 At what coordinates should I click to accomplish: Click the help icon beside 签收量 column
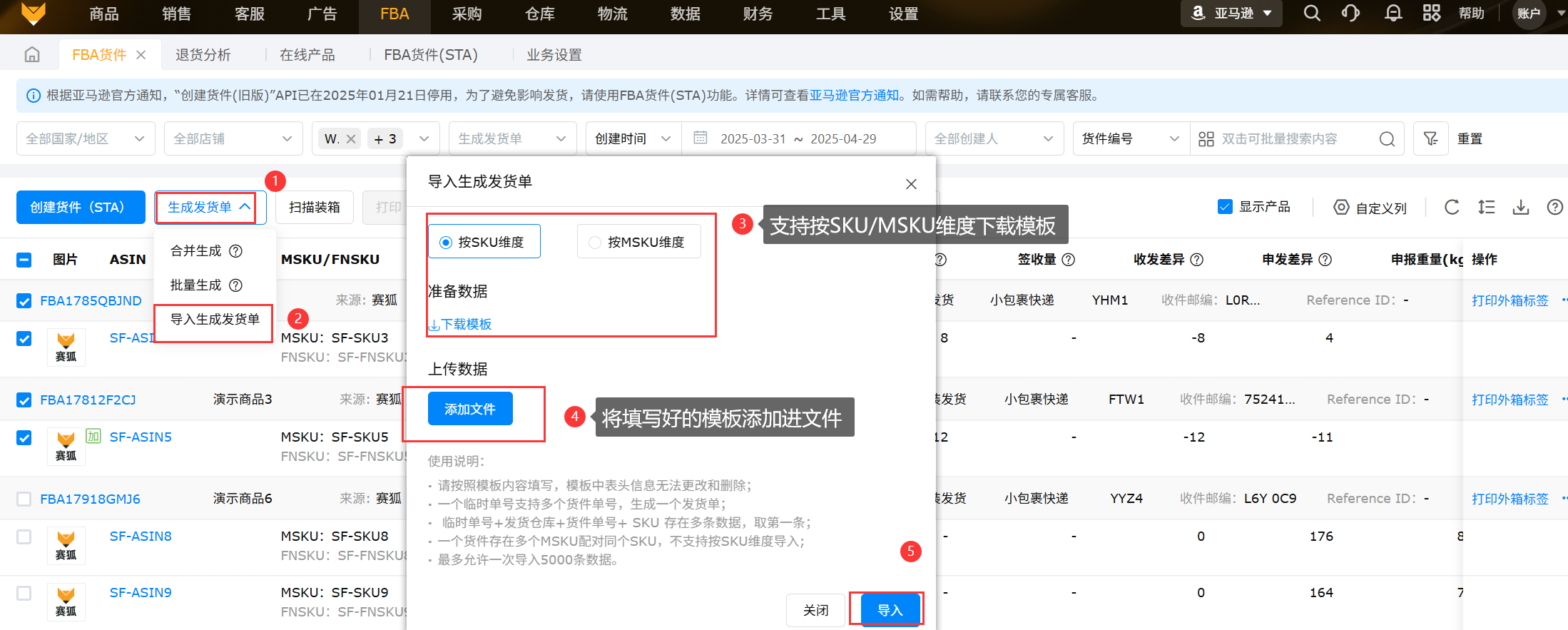click(1069, 260)
